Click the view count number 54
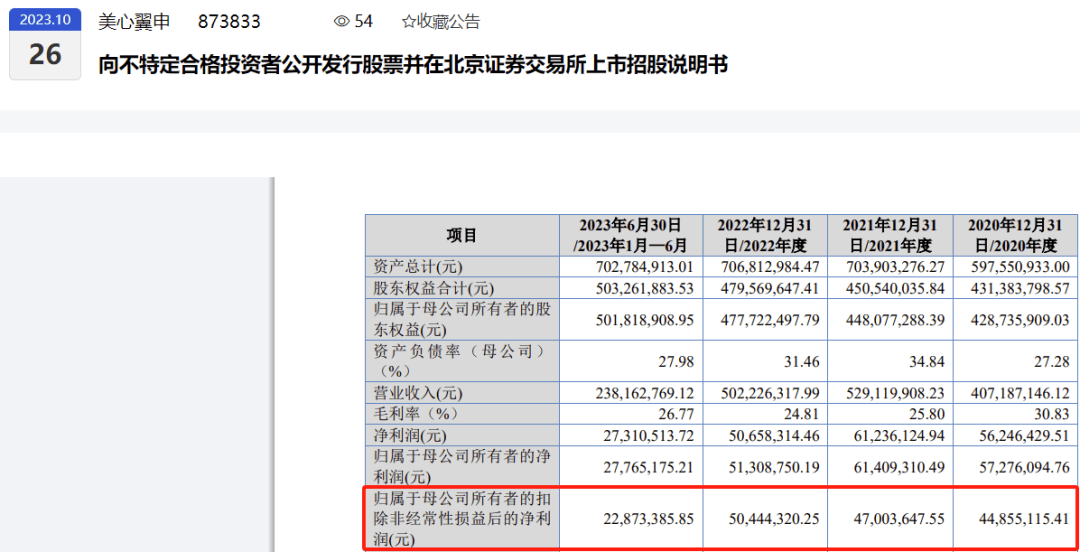1080x552 pixels. point(364,21)
